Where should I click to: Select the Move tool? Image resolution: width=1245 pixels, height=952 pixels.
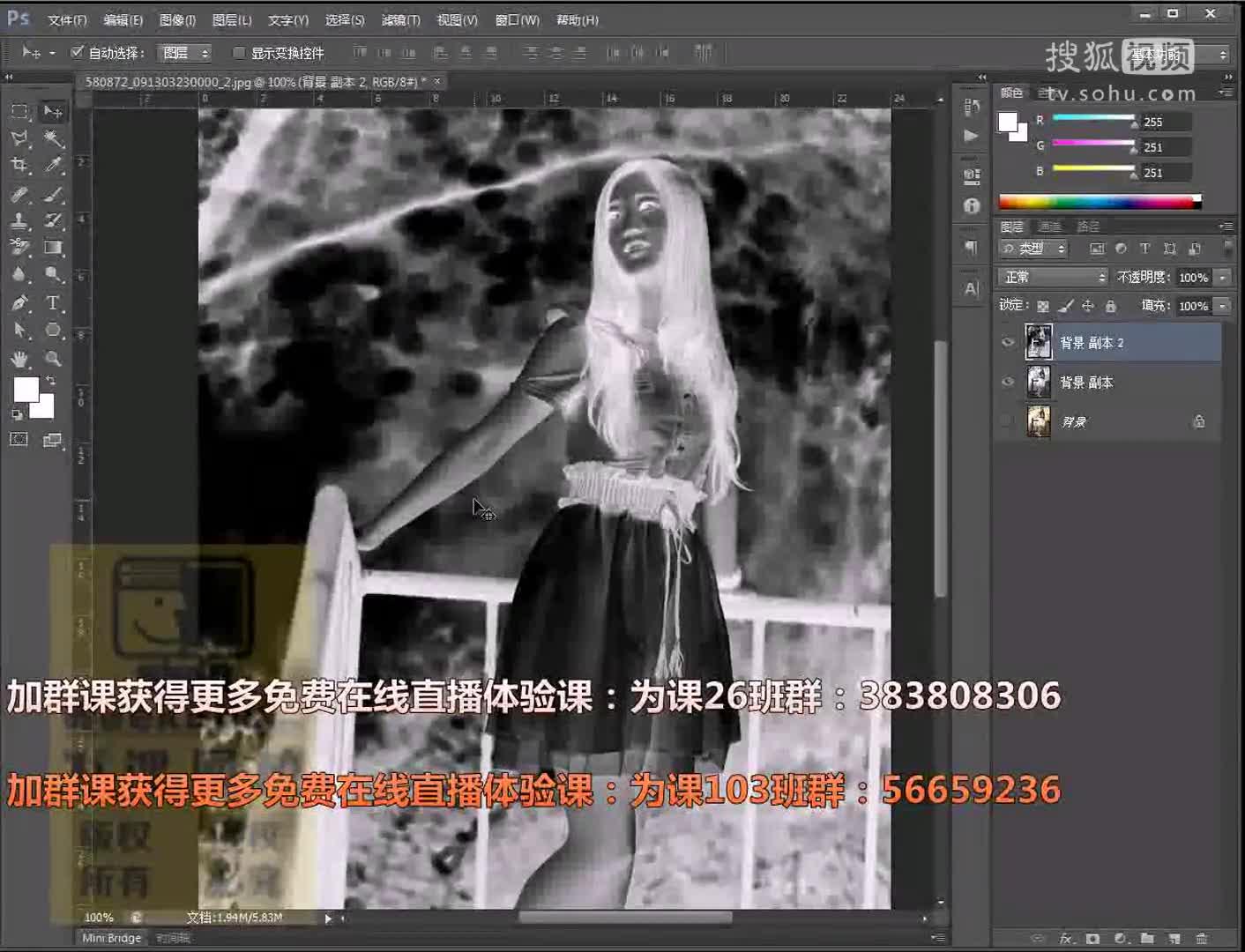[x=53, y=111]
